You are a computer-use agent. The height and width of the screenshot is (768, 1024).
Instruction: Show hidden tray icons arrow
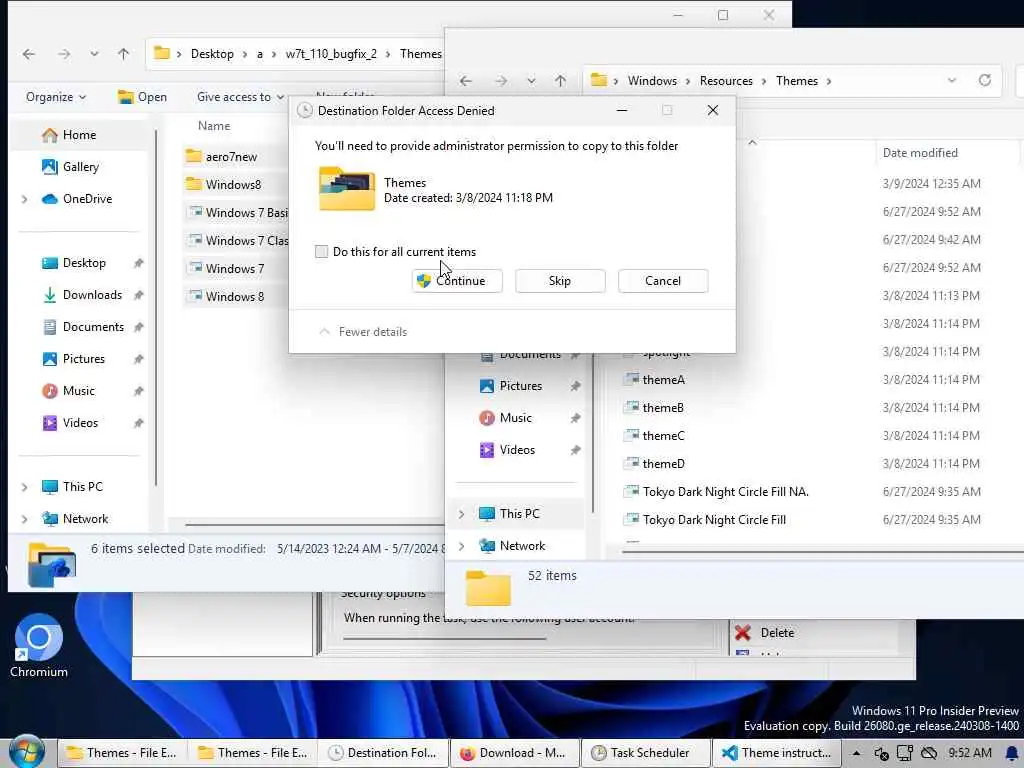[857, 753]
